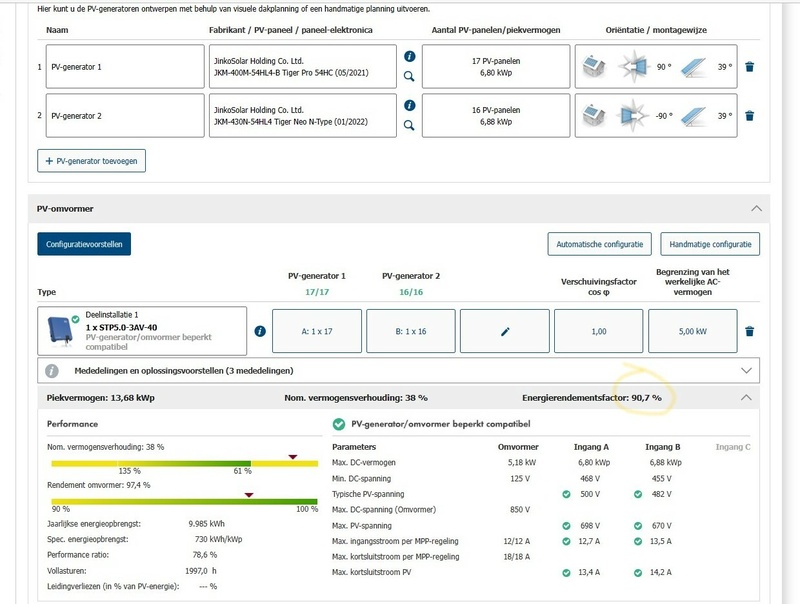
Task: Click search magnifier for PV-generator 2 panel
Action: point(409,125)
